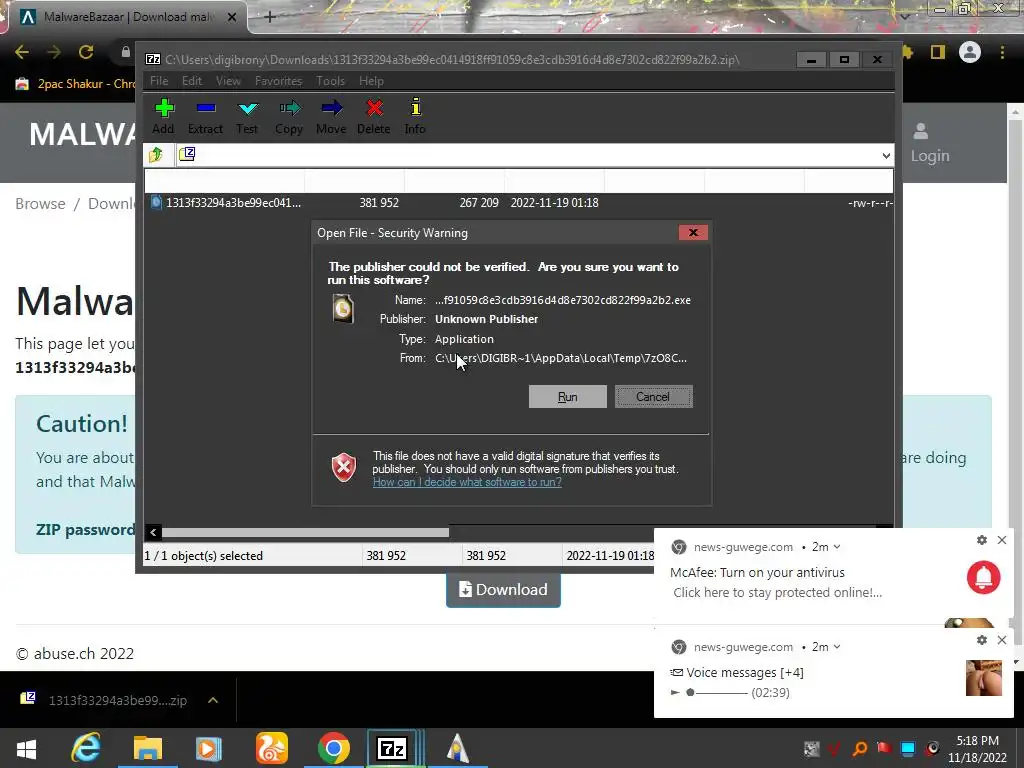The height and width of the screenshot is (768, 1024).
Task: Open the View menu in 7-Zip
Action: (228, 81)
